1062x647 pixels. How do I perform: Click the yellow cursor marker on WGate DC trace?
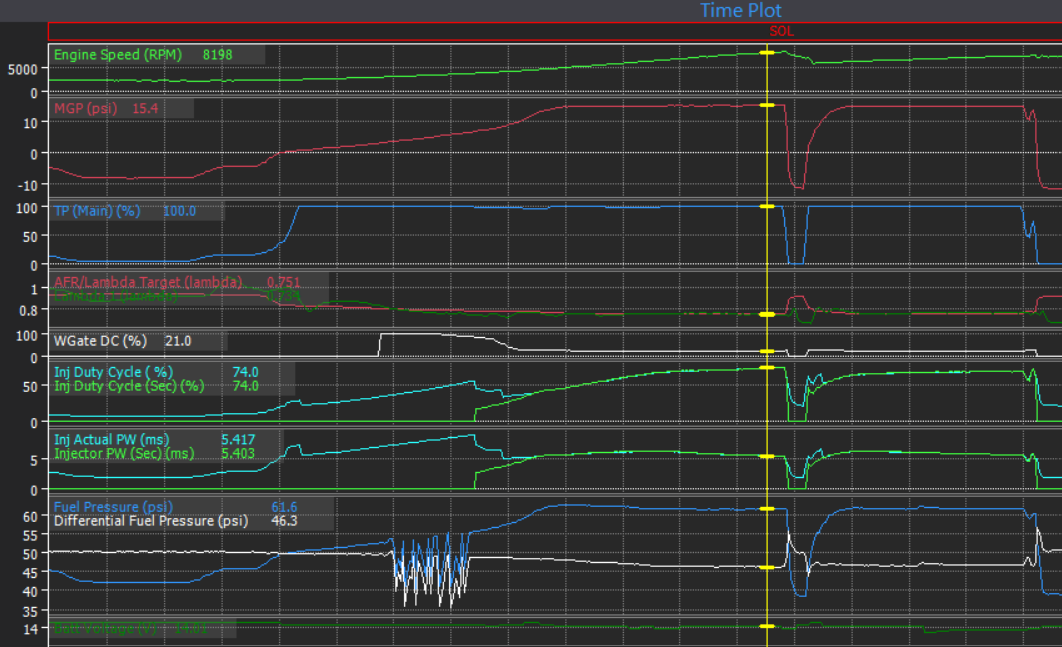coord(767,352)
